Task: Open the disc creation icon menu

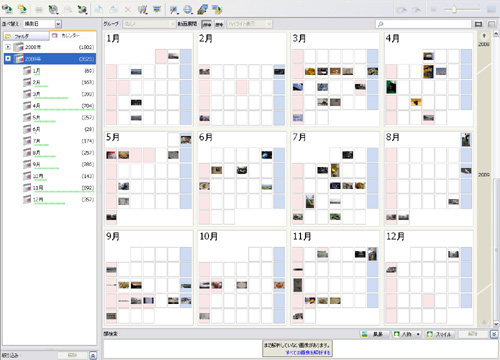Action: 53,10
